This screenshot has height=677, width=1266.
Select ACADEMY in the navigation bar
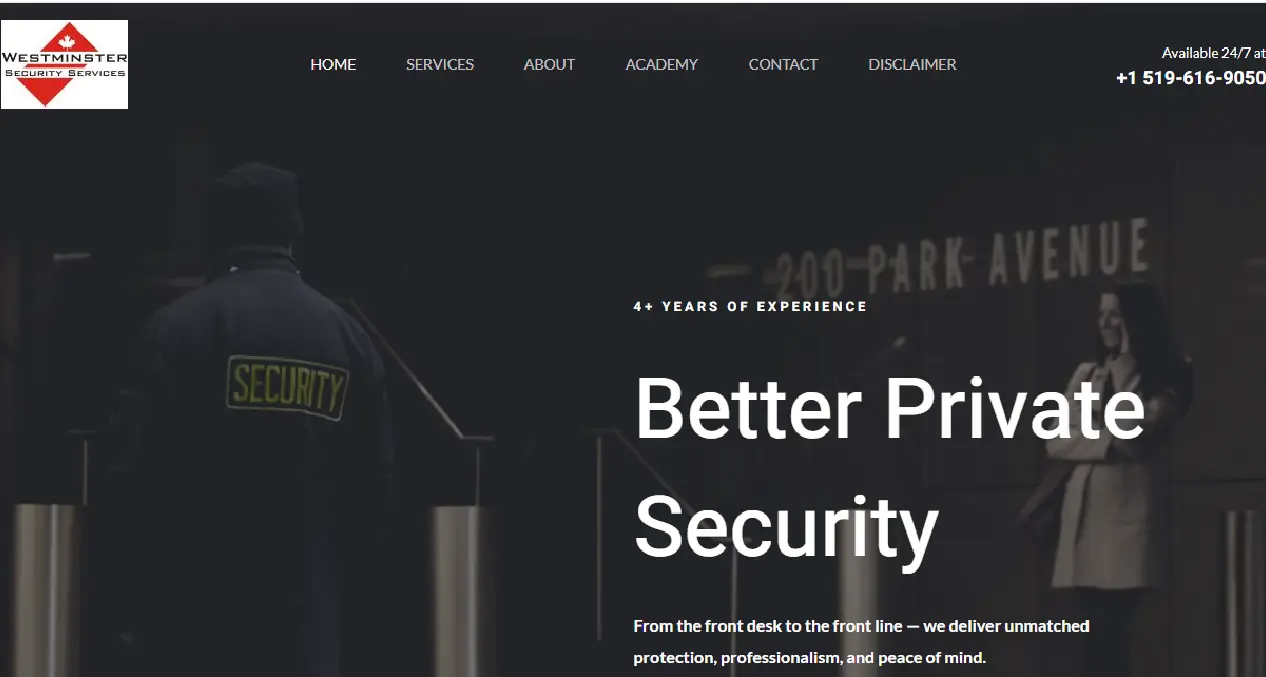click(662, 64)
